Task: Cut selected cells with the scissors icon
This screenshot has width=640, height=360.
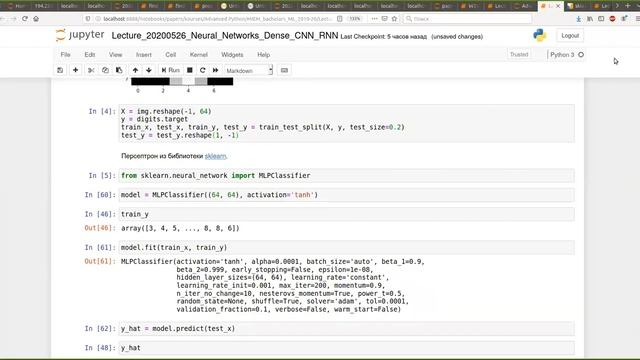Action: coord(91,70)
